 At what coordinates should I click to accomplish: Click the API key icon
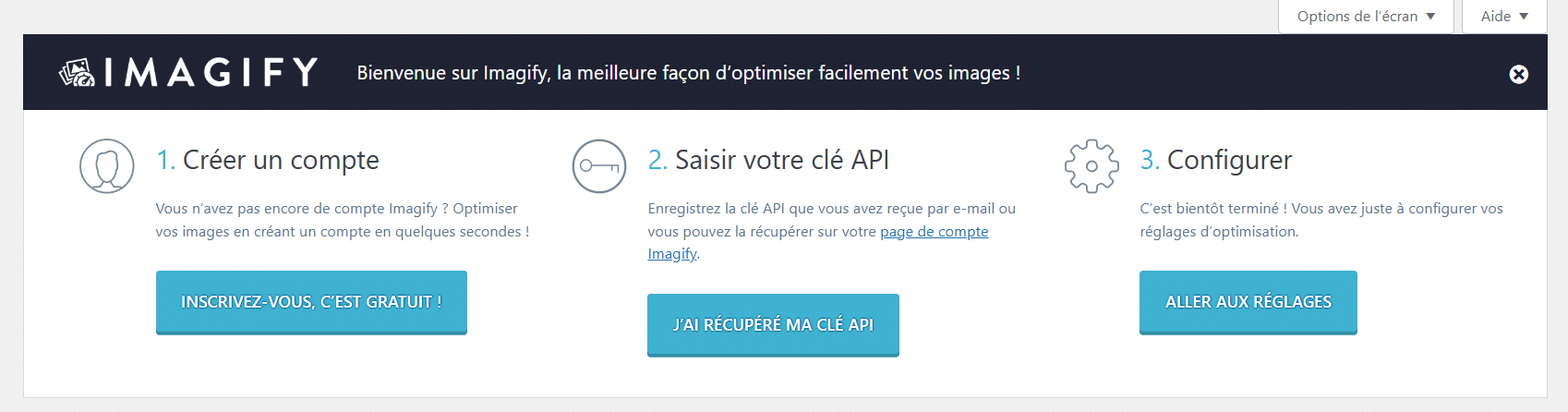point(599,166)
